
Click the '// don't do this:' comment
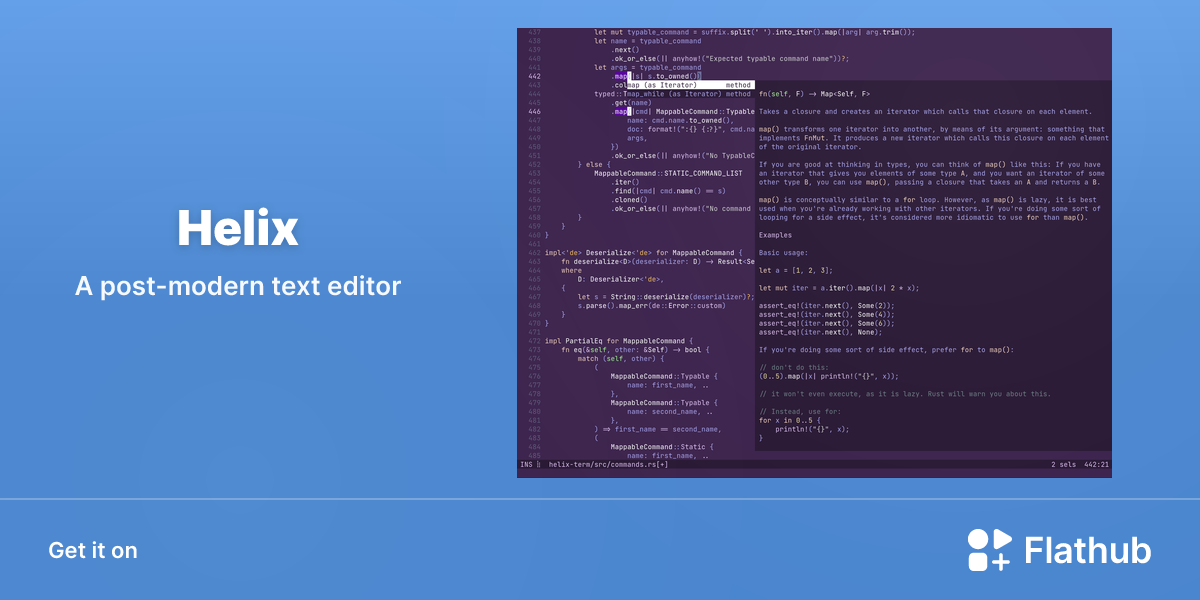[x=794, y=367]
